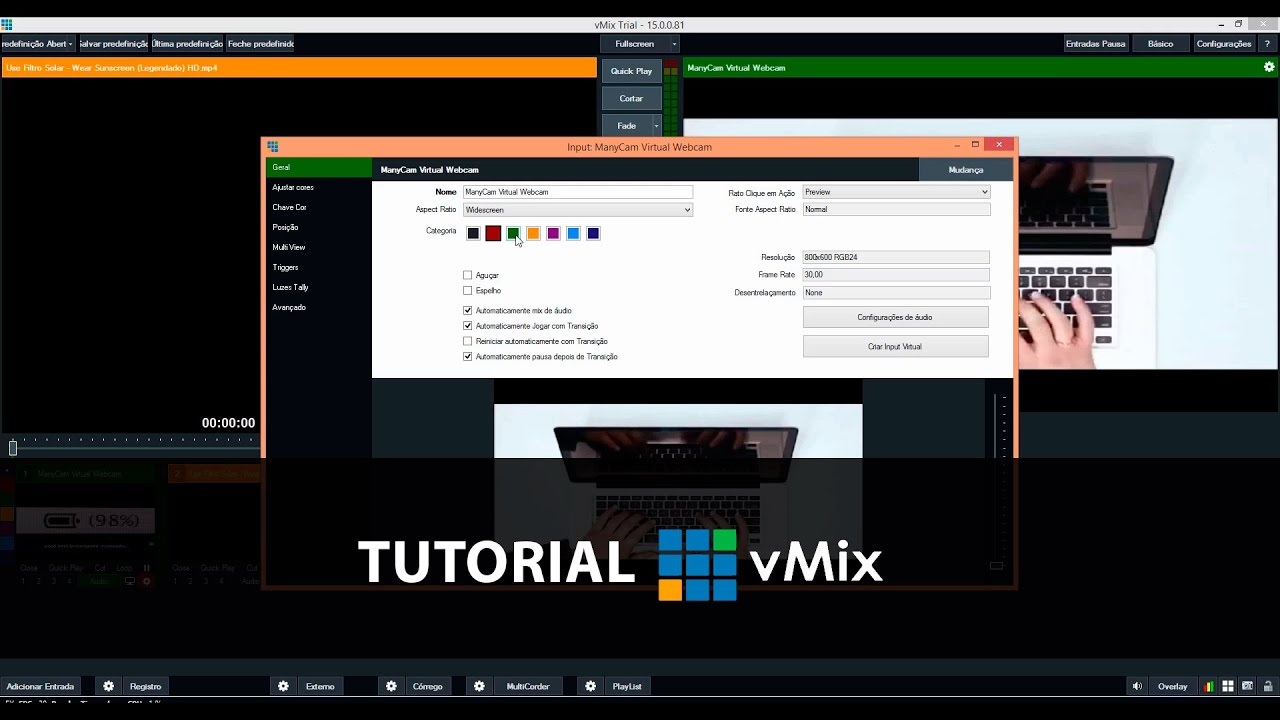Choose the red category color swatch
The height and width of the screenshot is (720, 1280).
point(493,233)
